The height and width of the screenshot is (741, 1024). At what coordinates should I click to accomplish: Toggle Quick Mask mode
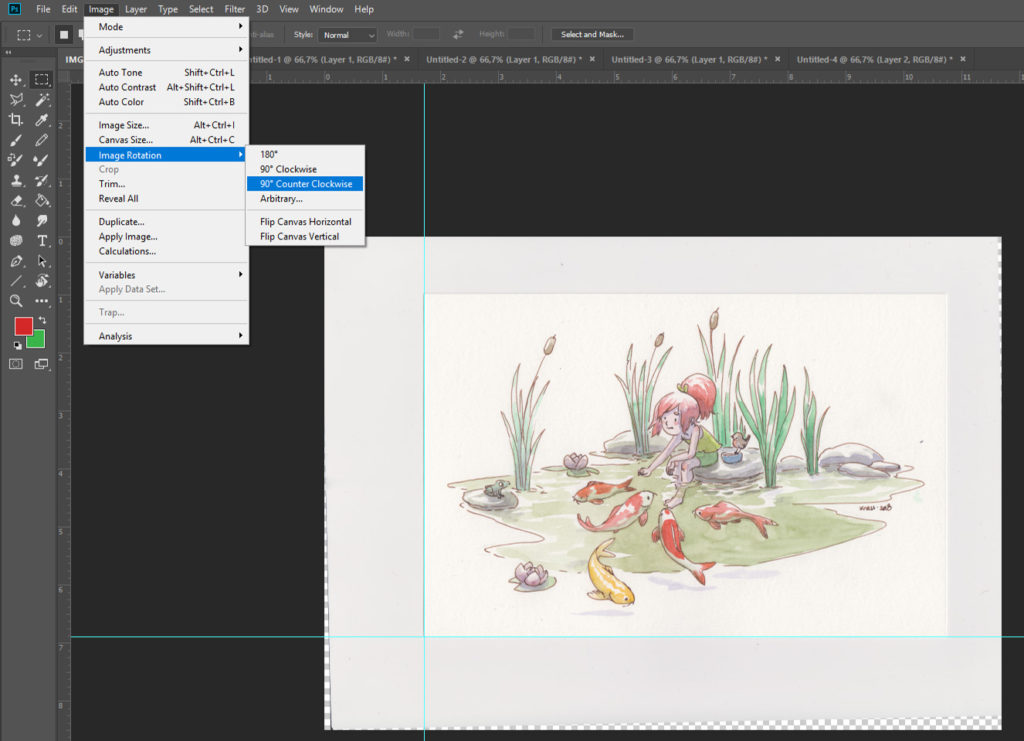pos(16,364)
